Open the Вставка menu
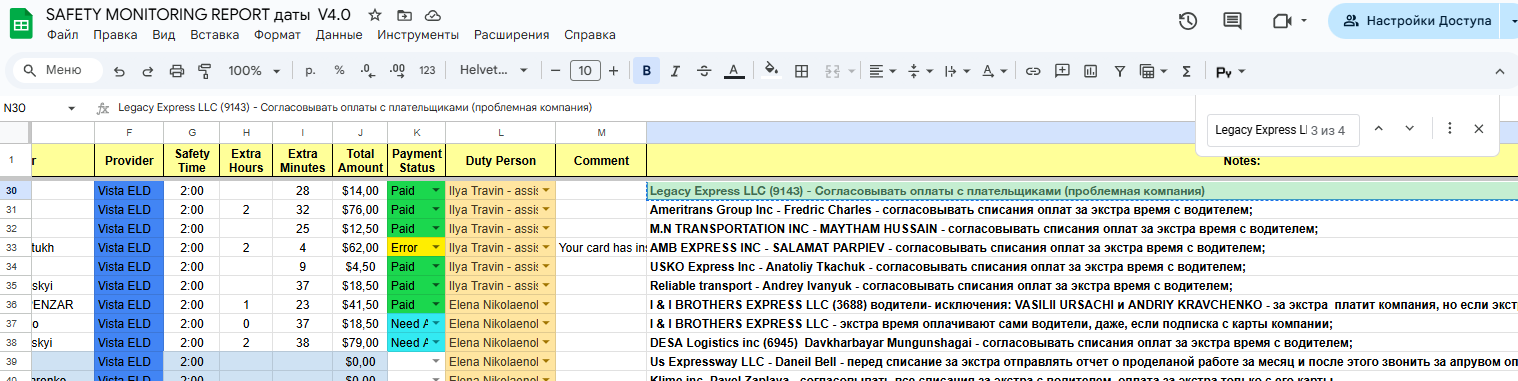This screenshot has width=1518, height=381. coord(214,35)
